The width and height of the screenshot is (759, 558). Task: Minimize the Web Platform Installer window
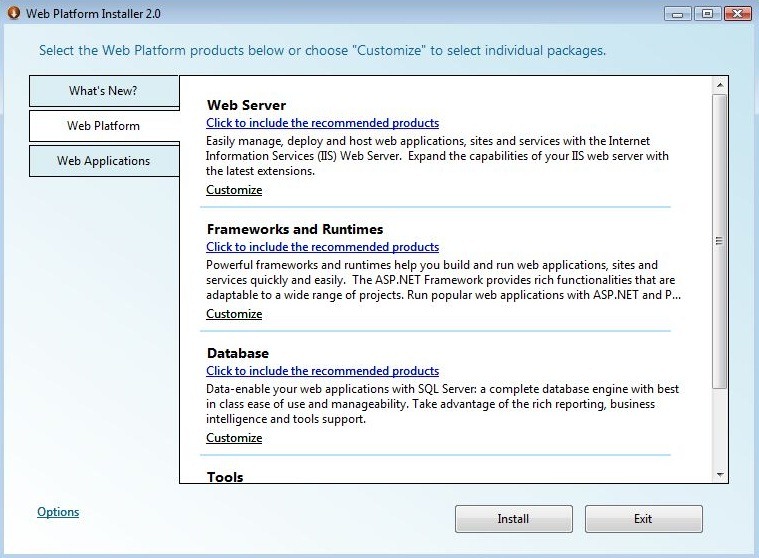tap(678, 14)
